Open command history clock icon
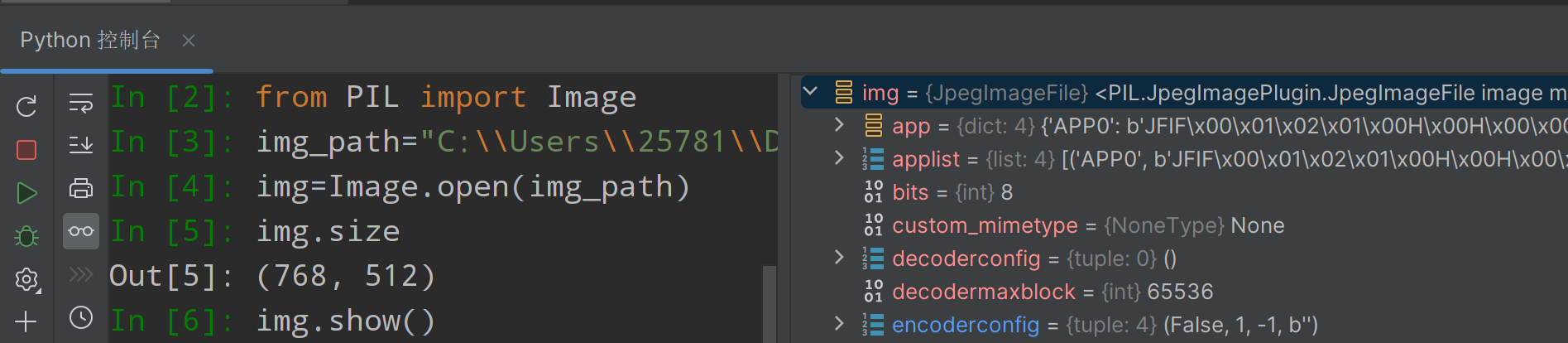The image size is (1568, 343). 81,317
